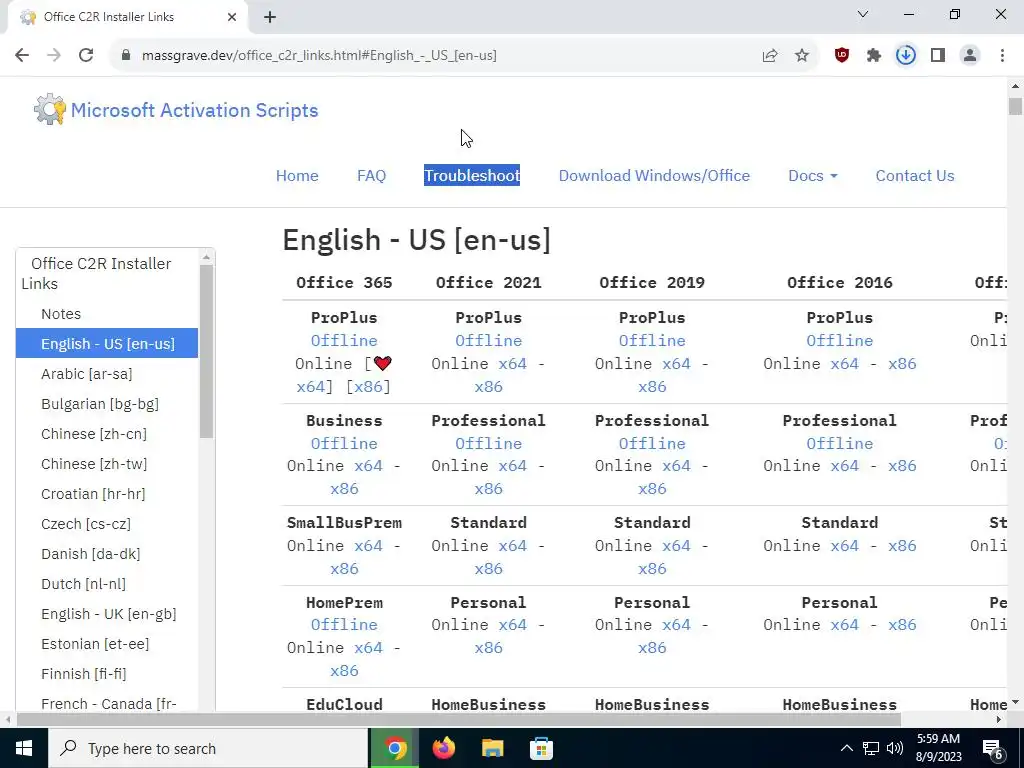Select Chinese [zh-tw] in sidebar
Image resolution: width=1024 pixels, height=768 pixels.
coord(106,464)
